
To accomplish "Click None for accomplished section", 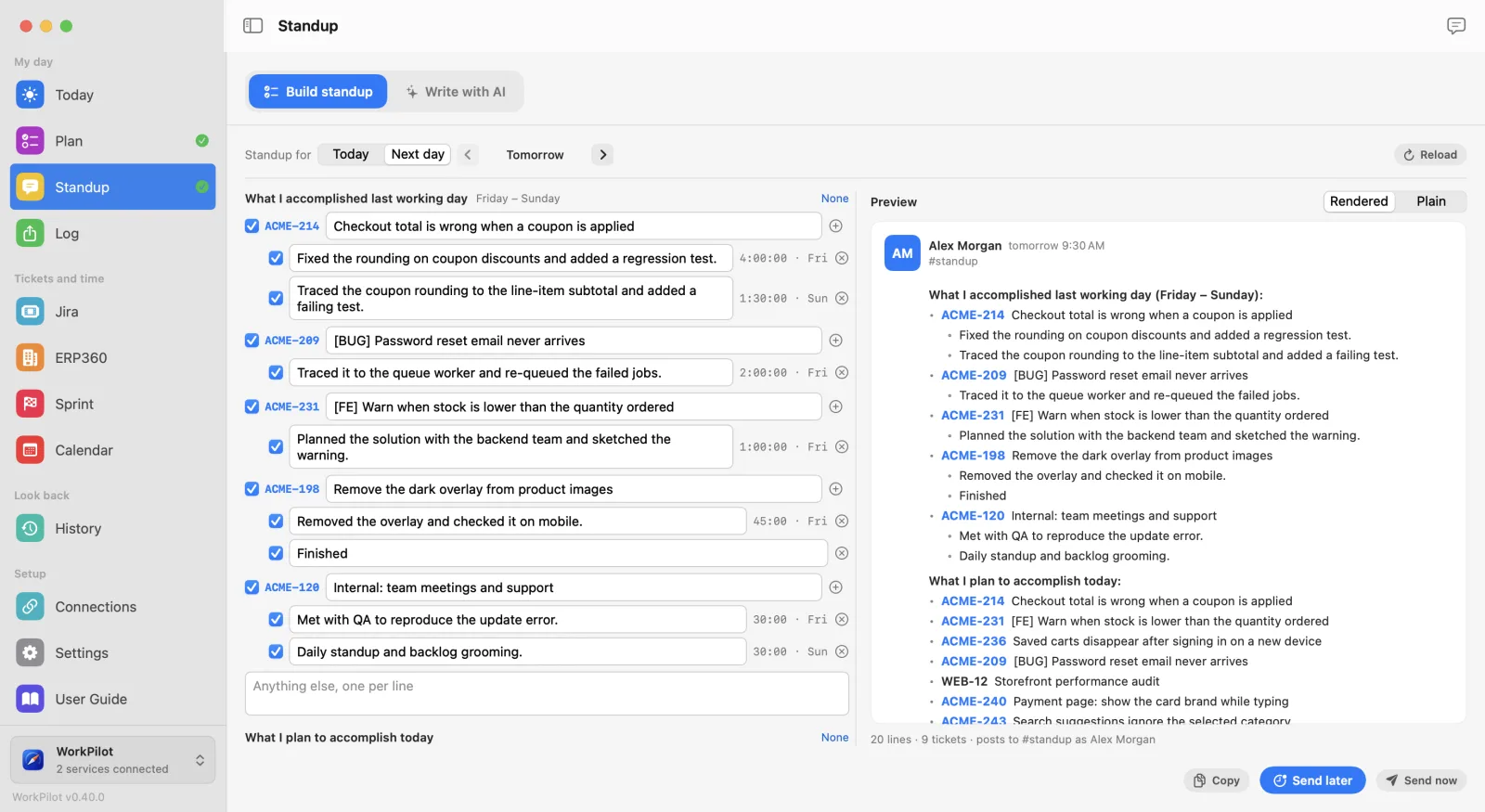I will [834, 199].
